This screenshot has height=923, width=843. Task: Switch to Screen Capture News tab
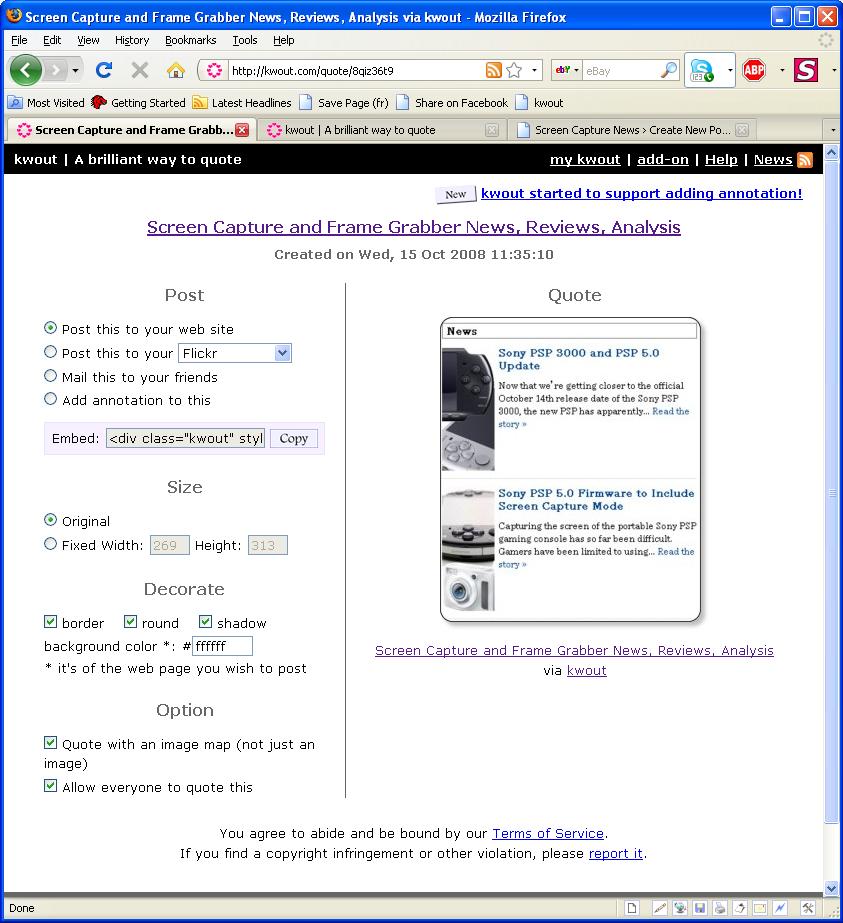point(632,130)
